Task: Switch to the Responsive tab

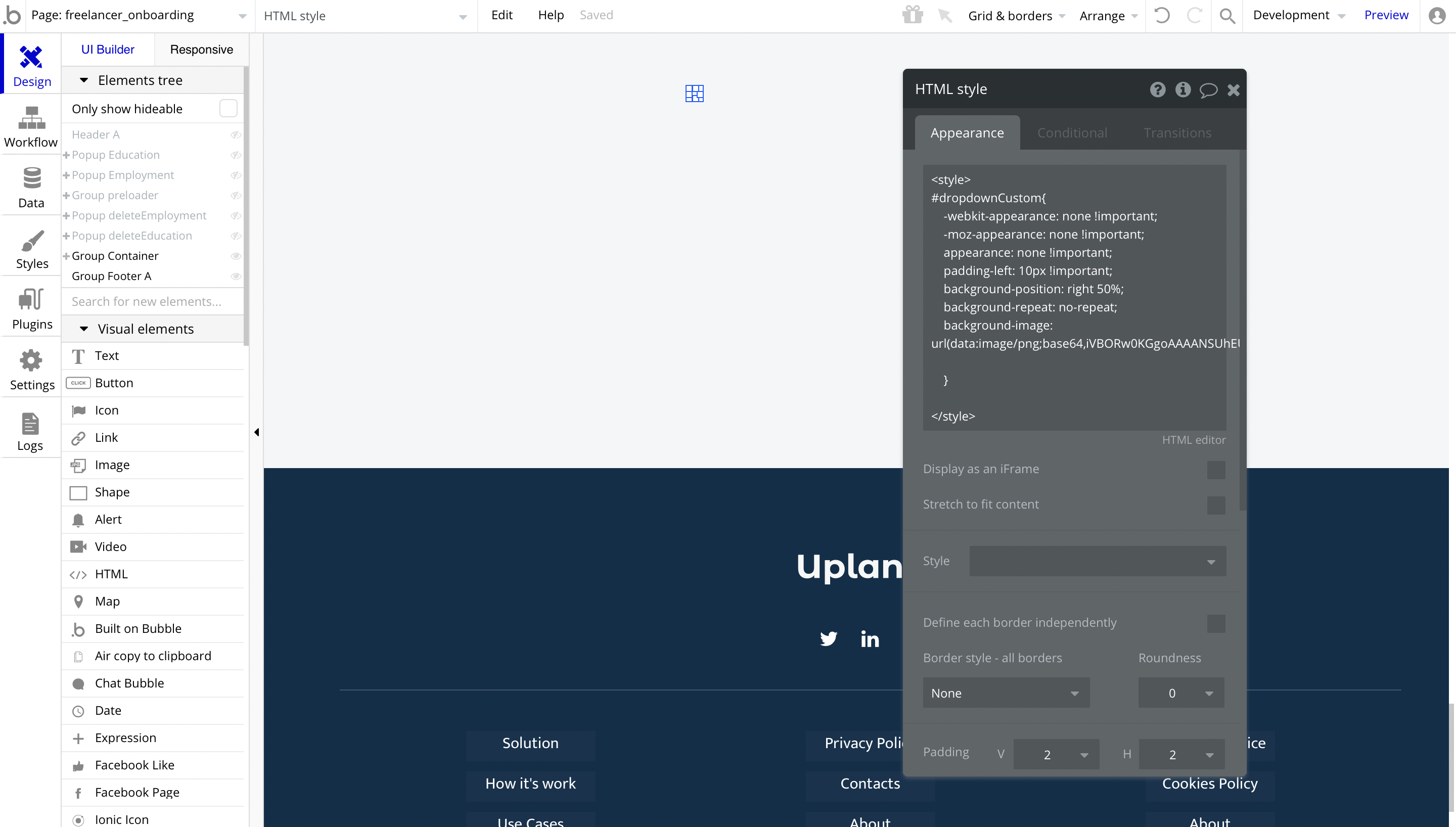Action: pos(202,50)
